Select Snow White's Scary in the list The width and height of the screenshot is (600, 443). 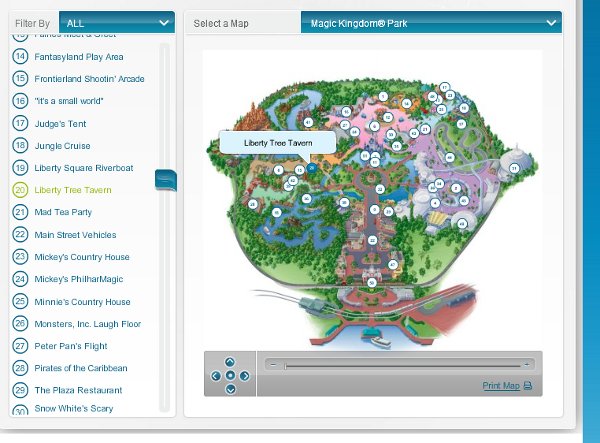74,409
